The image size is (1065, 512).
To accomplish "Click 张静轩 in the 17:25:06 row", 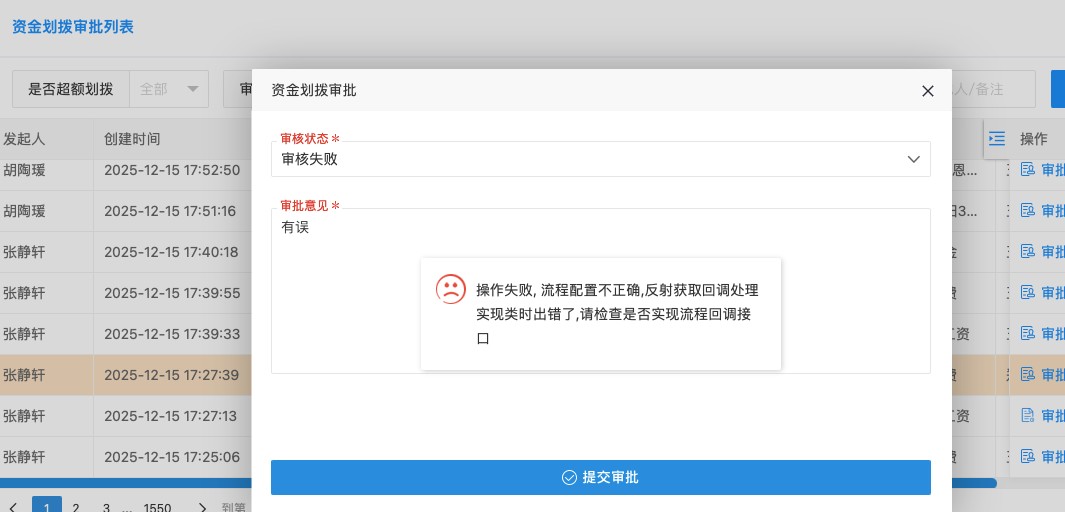I will click(x=24, y=456).
